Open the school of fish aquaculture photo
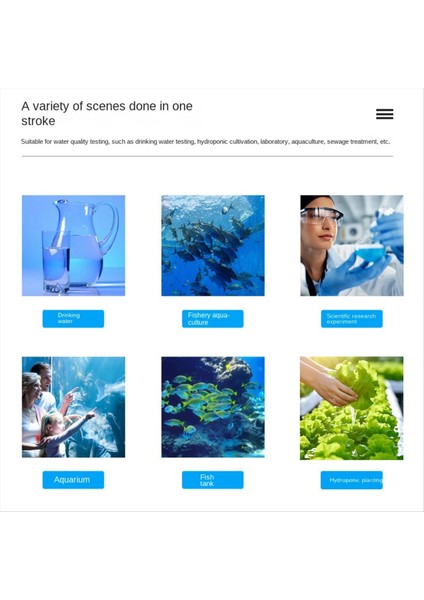Viewport: 424px width, 600px height. click(213, 245)
